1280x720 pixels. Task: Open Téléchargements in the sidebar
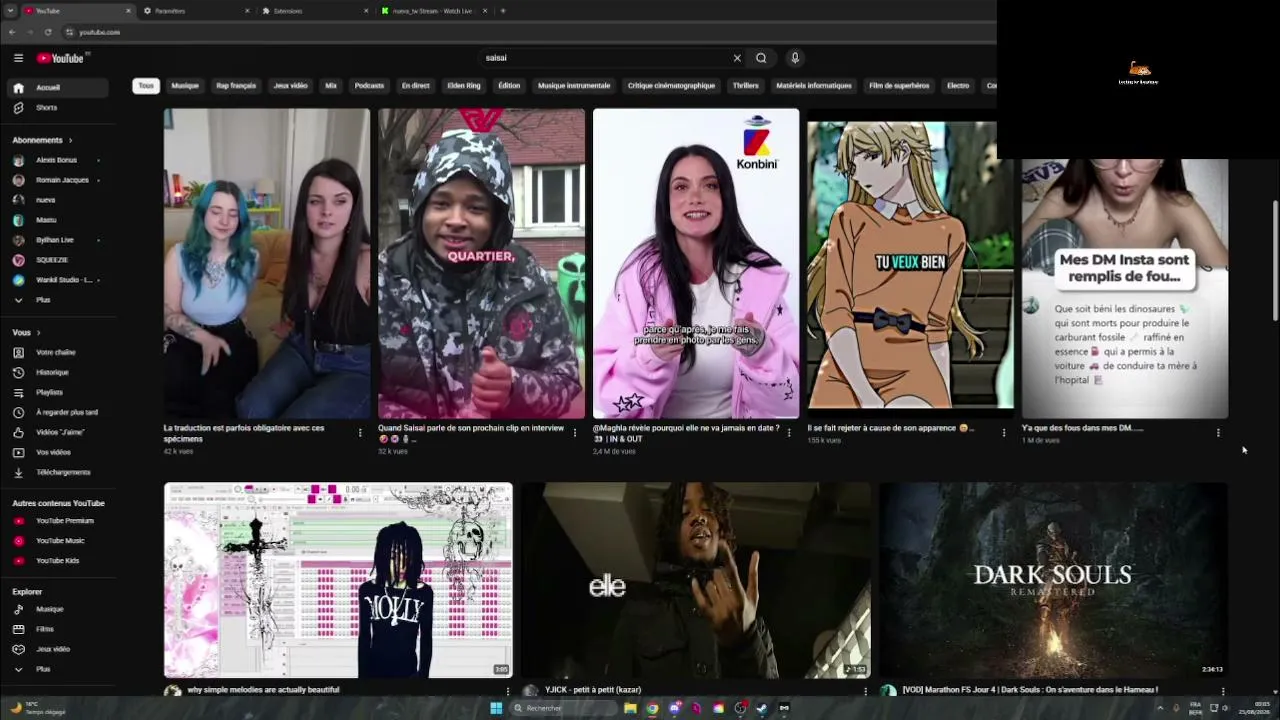[59, 472]
